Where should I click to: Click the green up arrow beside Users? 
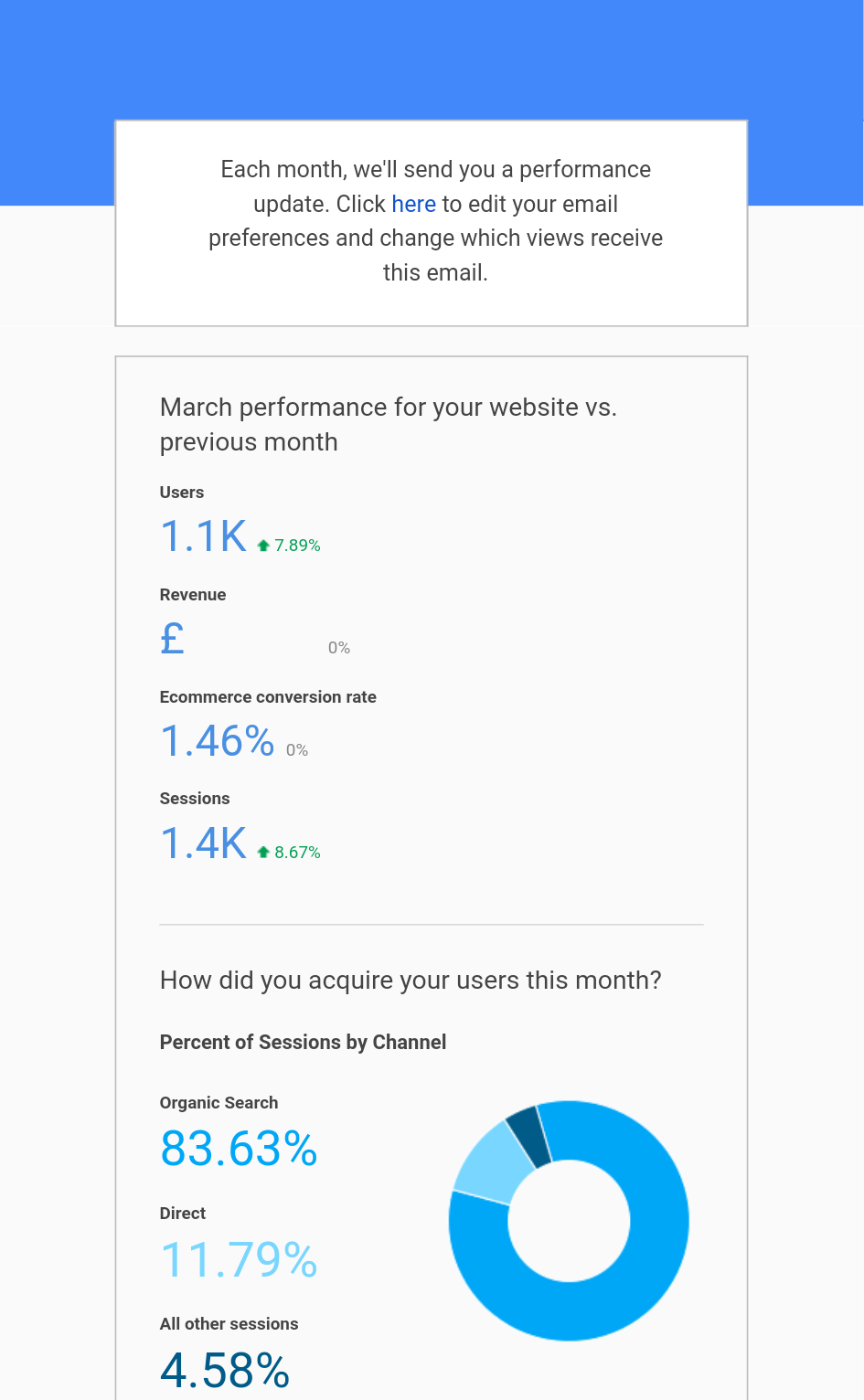point(263,546)
